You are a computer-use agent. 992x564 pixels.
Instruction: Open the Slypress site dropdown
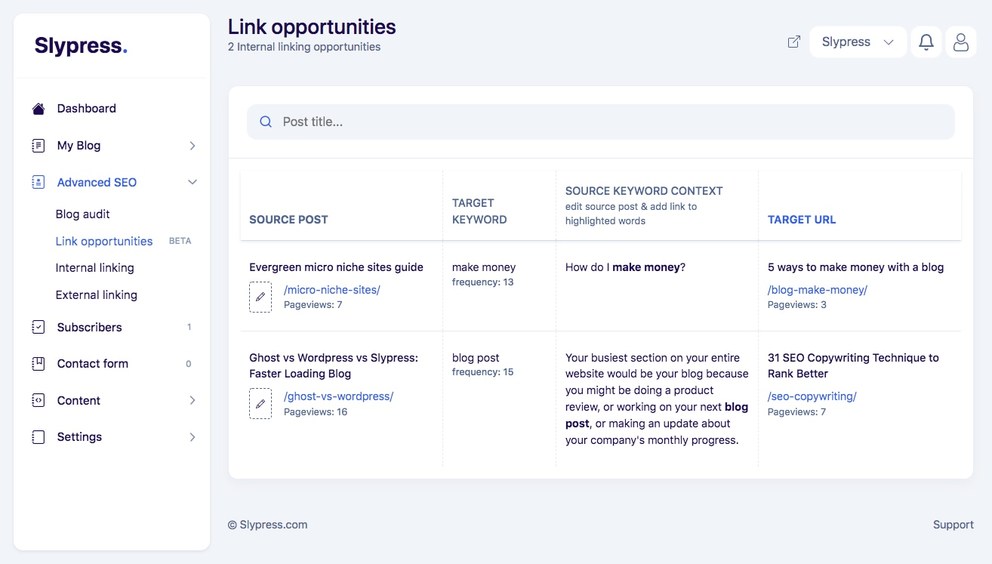(x=858, y=42)
